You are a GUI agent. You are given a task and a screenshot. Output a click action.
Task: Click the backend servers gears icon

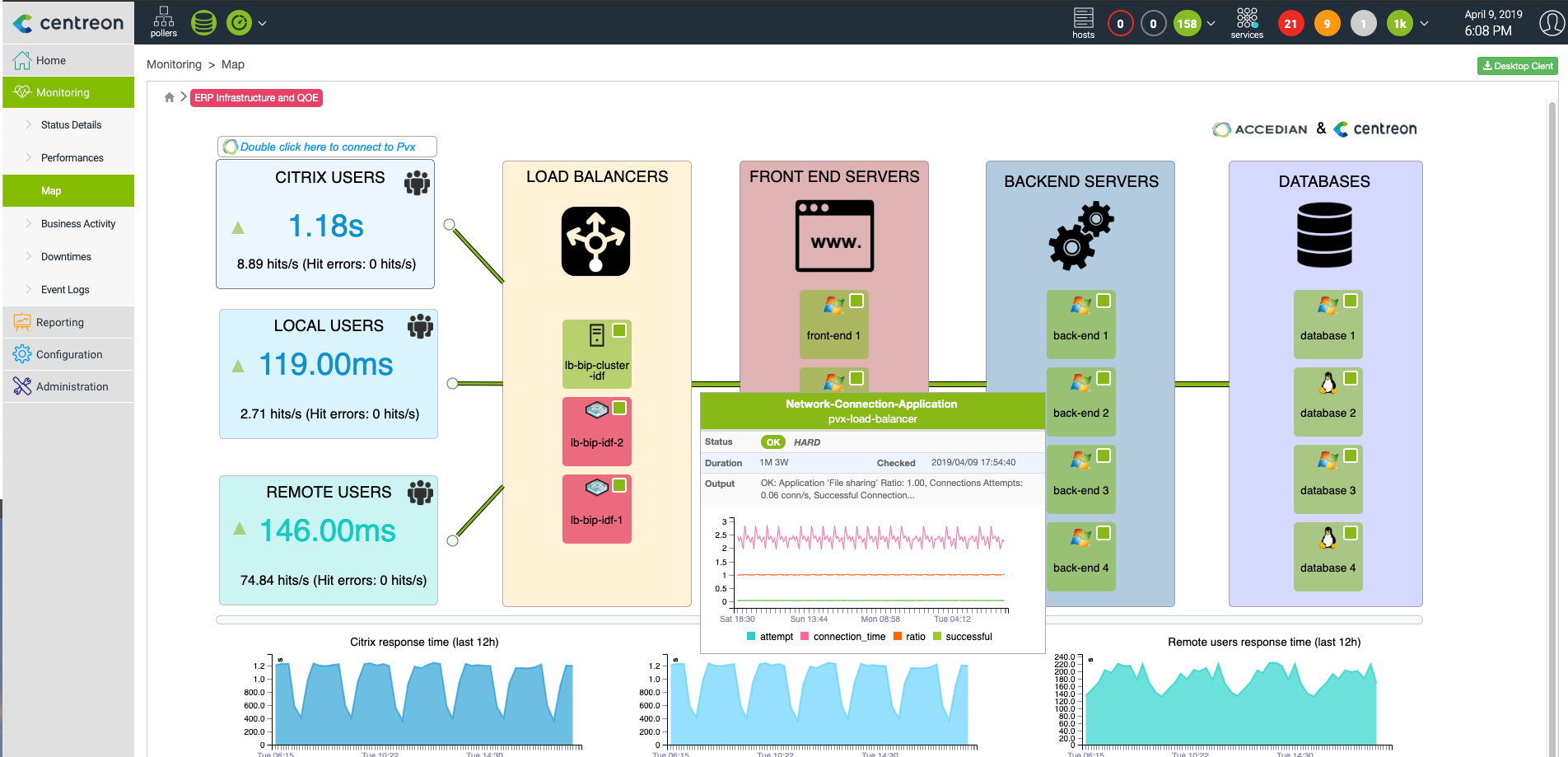click(x=1080, y=238)
